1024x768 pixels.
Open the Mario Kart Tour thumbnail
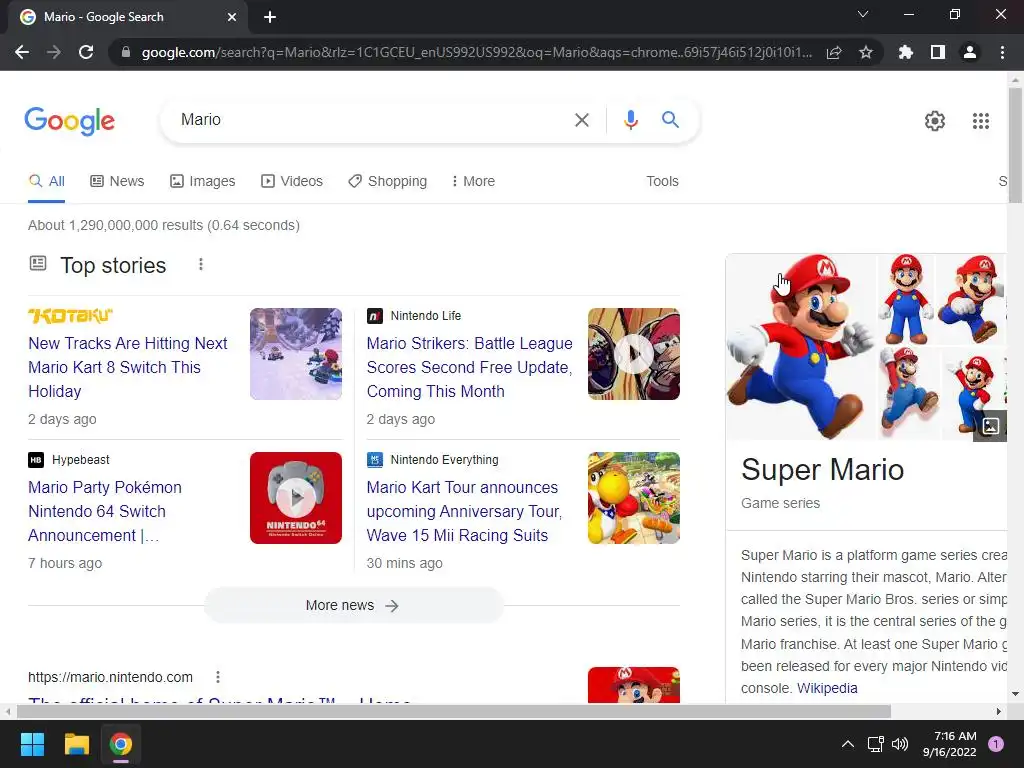pyautogui.click(x=633, y=498)
